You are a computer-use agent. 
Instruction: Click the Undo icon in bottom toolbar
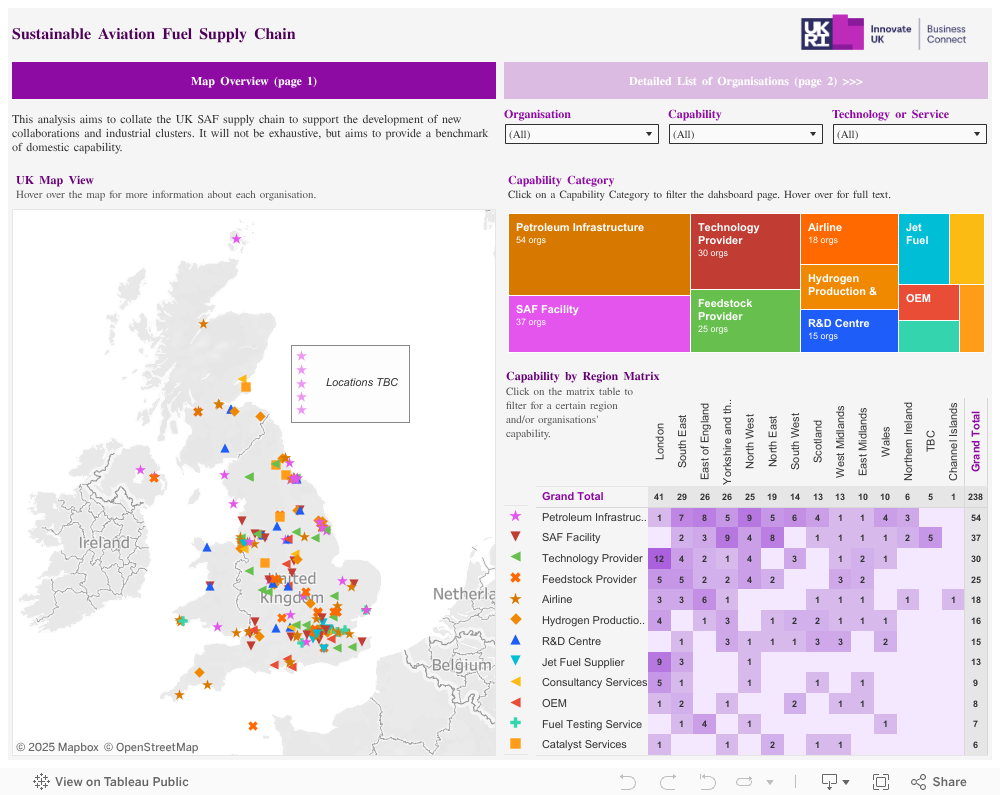[628, 782]
